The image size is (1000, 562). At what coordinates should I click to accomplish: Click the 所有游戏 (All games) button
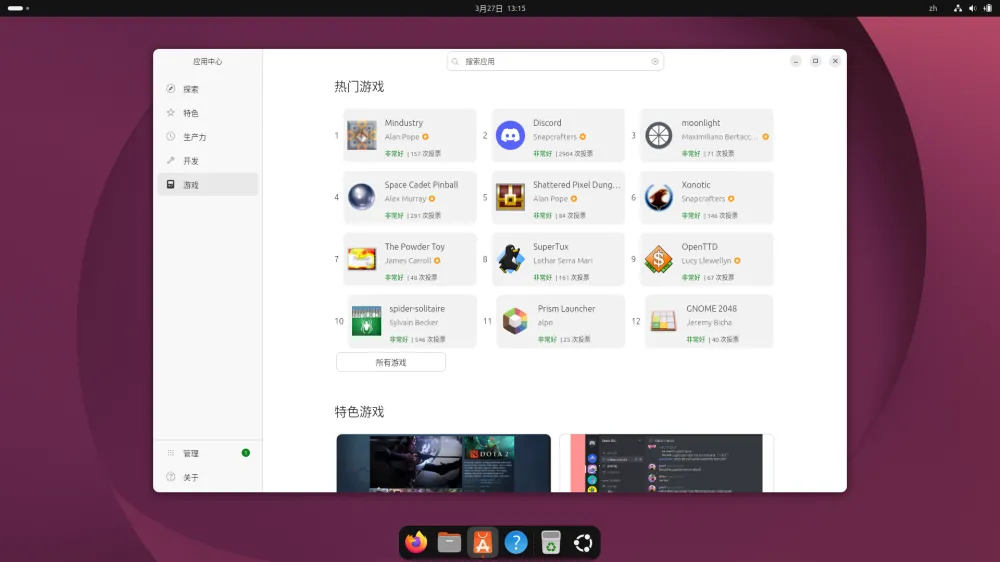click(x=391, y=362)
